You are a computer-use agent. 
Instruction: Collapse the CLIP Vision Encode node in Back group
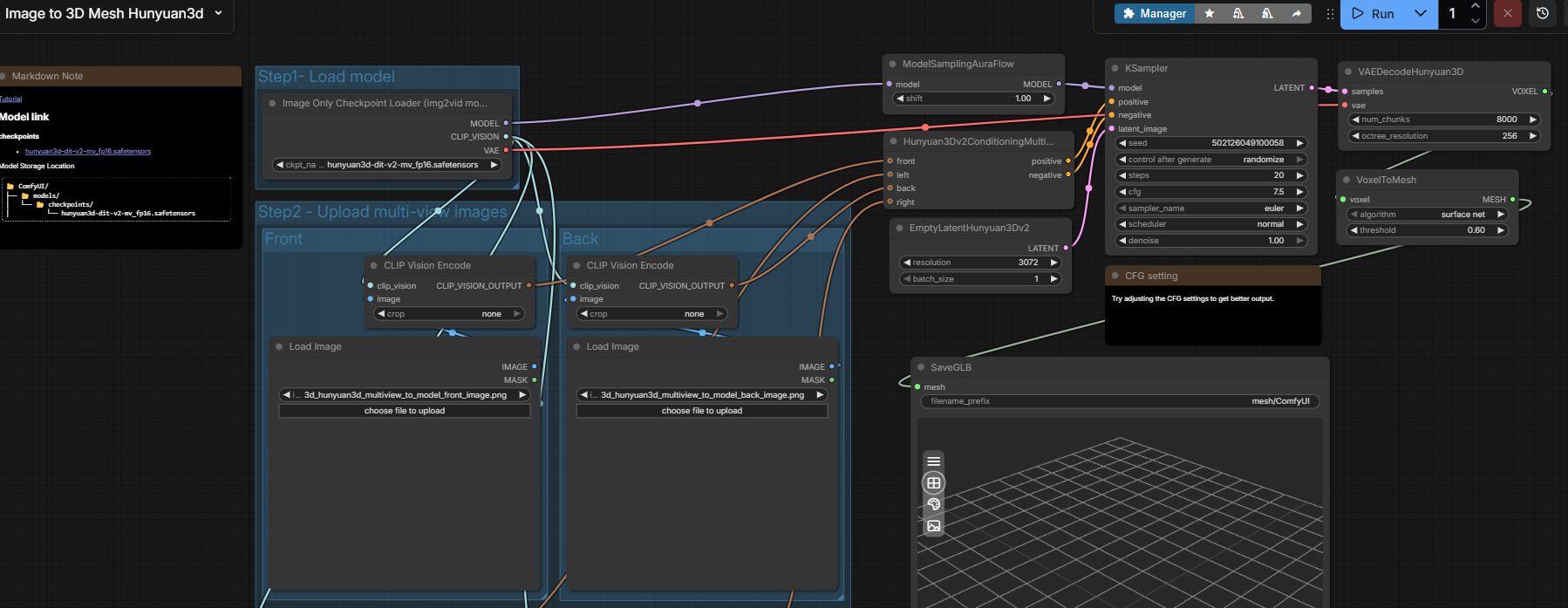point(576,265)
